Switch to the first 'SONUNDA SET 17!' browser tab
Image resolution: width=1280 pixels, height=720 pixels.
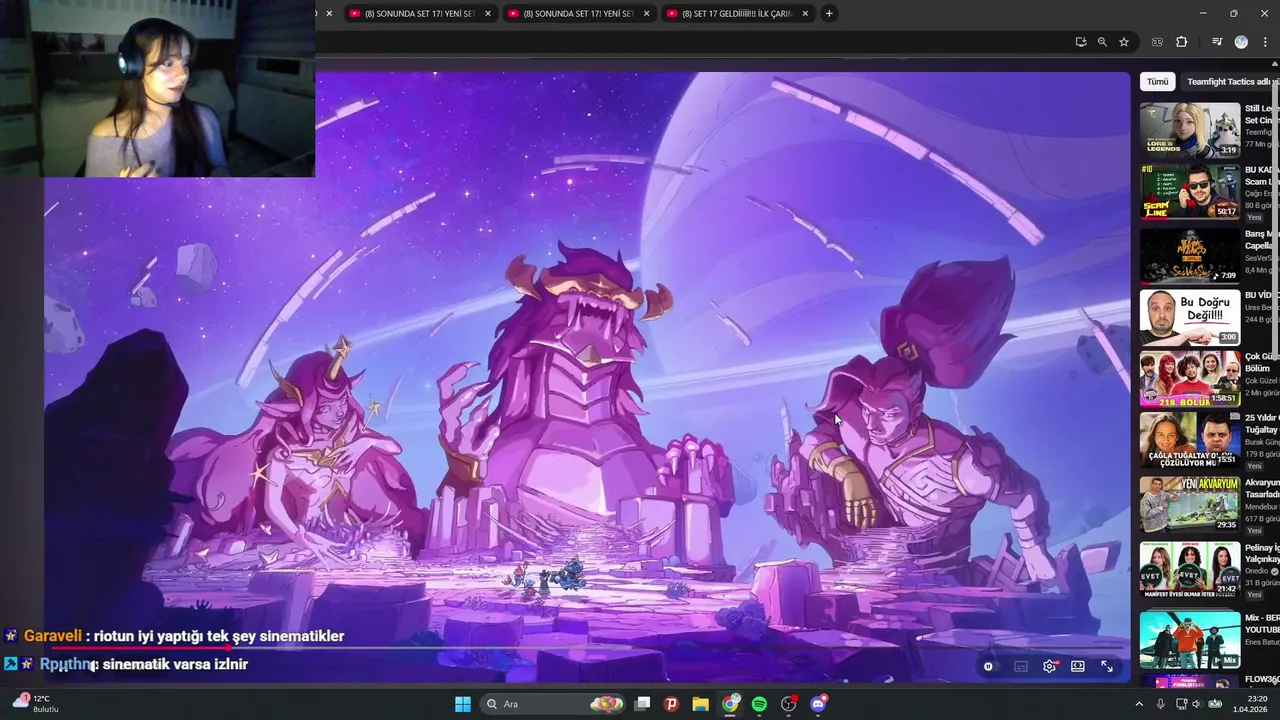[420, 14]
